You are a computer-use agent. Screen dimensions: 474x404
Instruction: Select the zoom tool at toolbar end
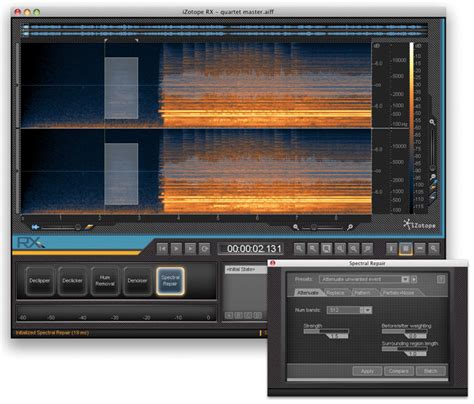tap(434, 249)
